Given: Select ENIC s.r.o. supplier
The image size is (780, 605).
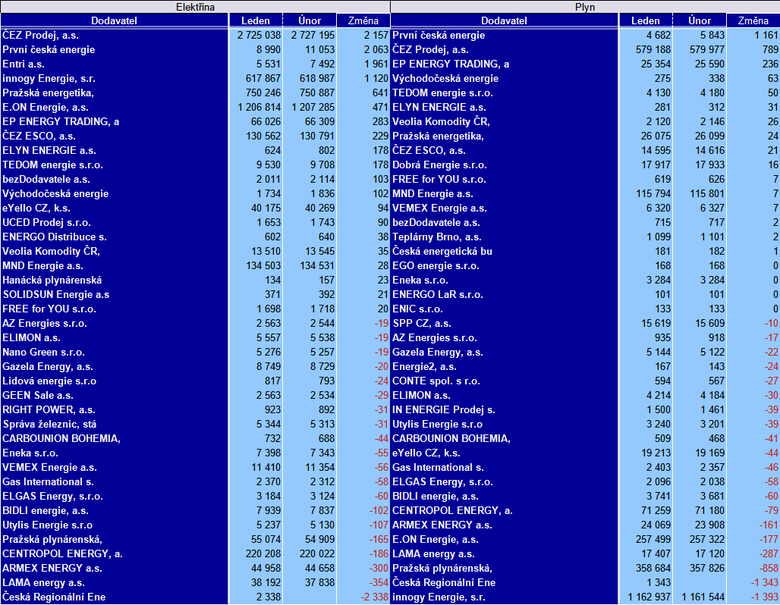Looking at the screenshot, I should pyautogui.click(x=417, y=309).
